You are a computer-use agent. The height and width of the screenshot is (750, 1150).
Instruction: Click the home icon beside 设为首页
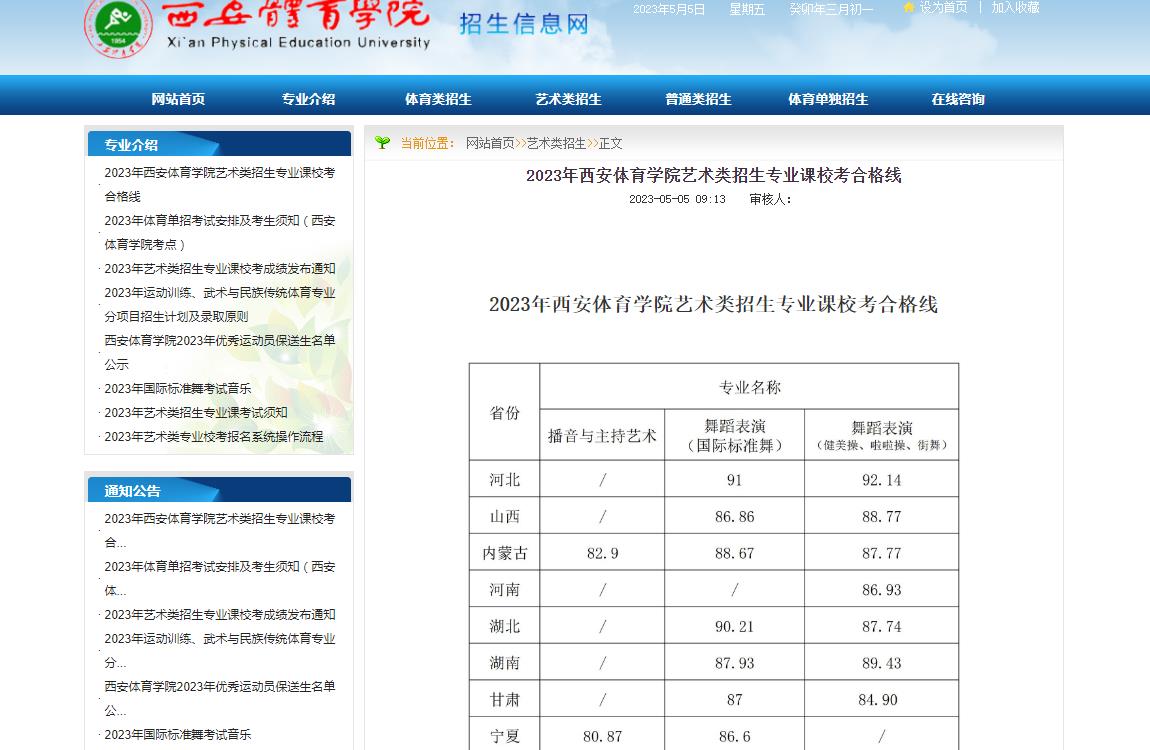pos(909,7)
